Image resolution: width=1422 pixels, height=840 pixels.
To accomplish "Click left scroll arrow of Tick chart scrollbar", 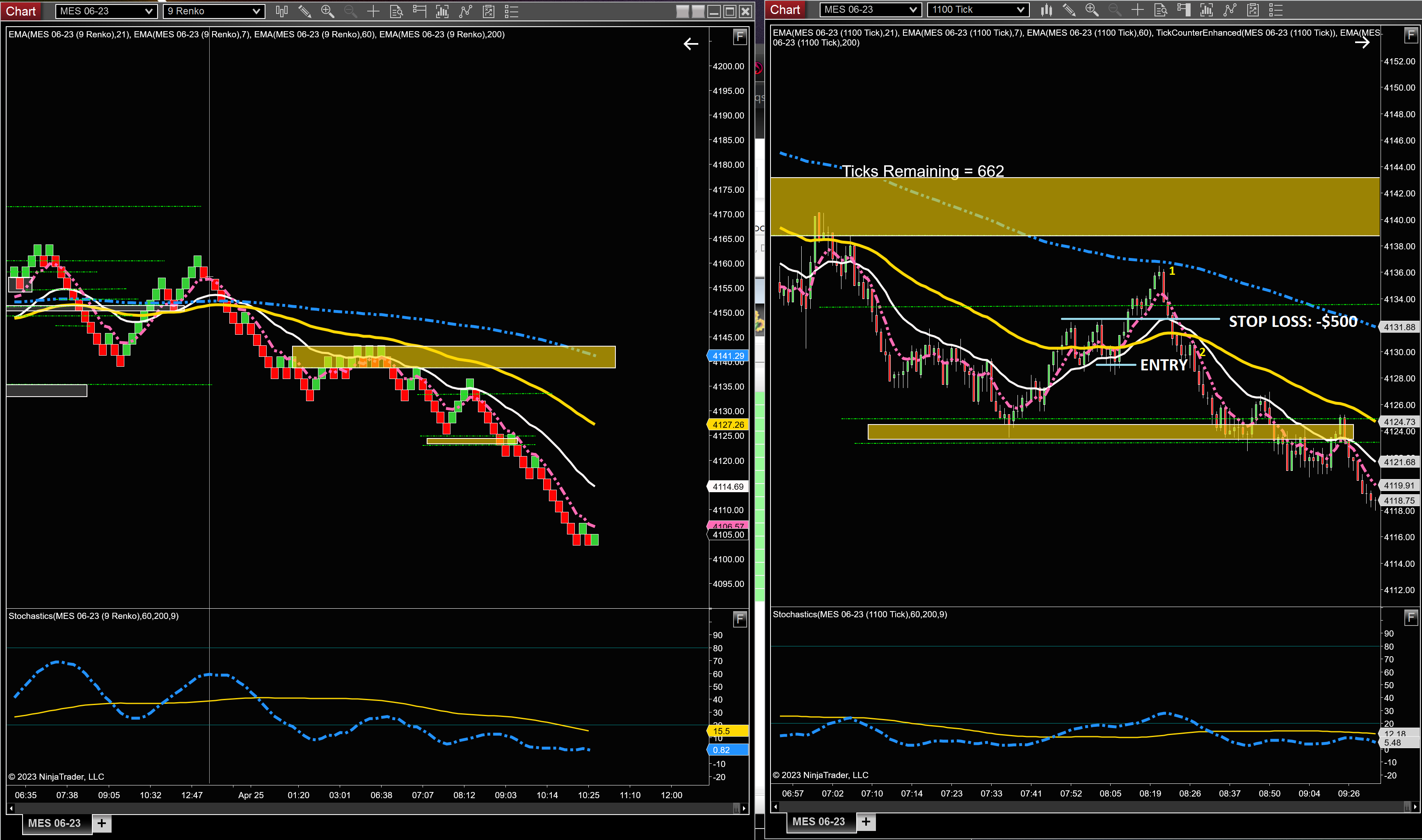I will pyautogui.click(x=775, y=807).
